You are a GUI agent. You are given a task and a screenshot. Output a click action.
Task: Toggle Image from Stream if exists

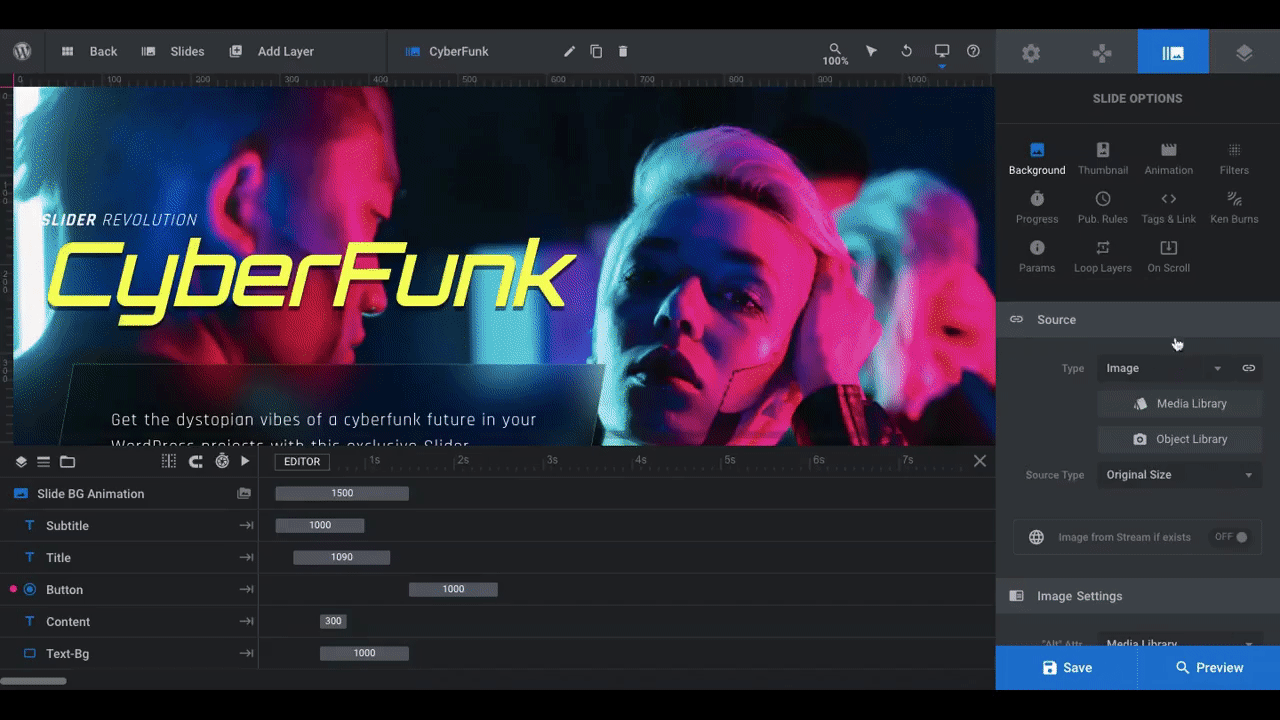[x=1231, y=537]
